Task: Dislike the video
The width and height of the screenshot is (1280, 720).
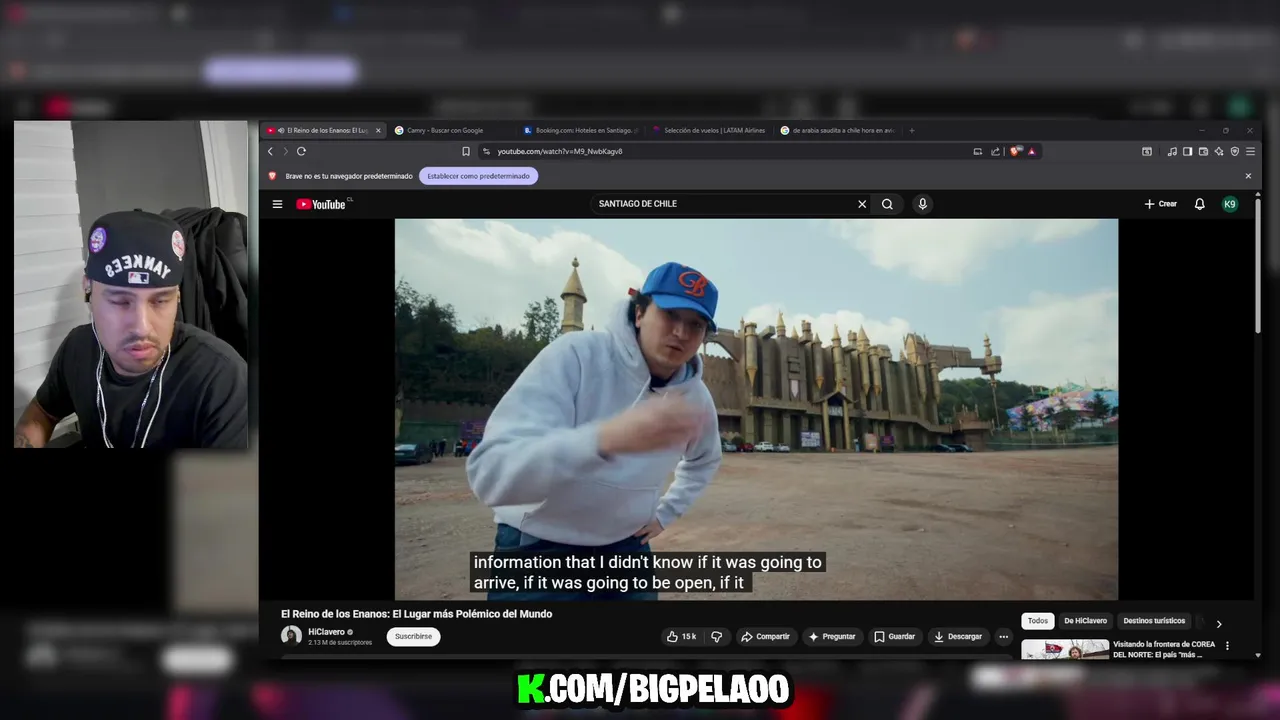Action: pyautogui.click(x=716, y=636)
